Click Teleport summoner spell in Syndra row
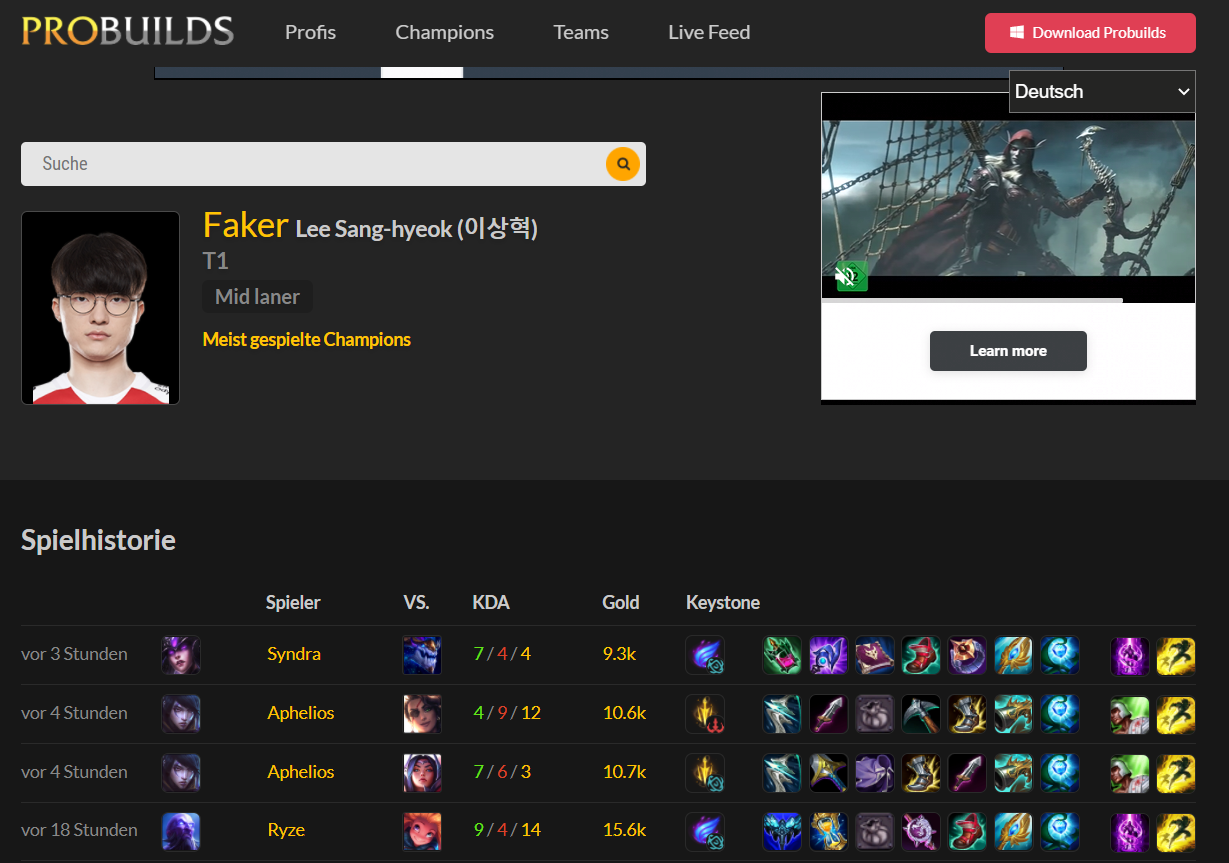Viewport: 1229px width, 863px height. [1130, 655]
